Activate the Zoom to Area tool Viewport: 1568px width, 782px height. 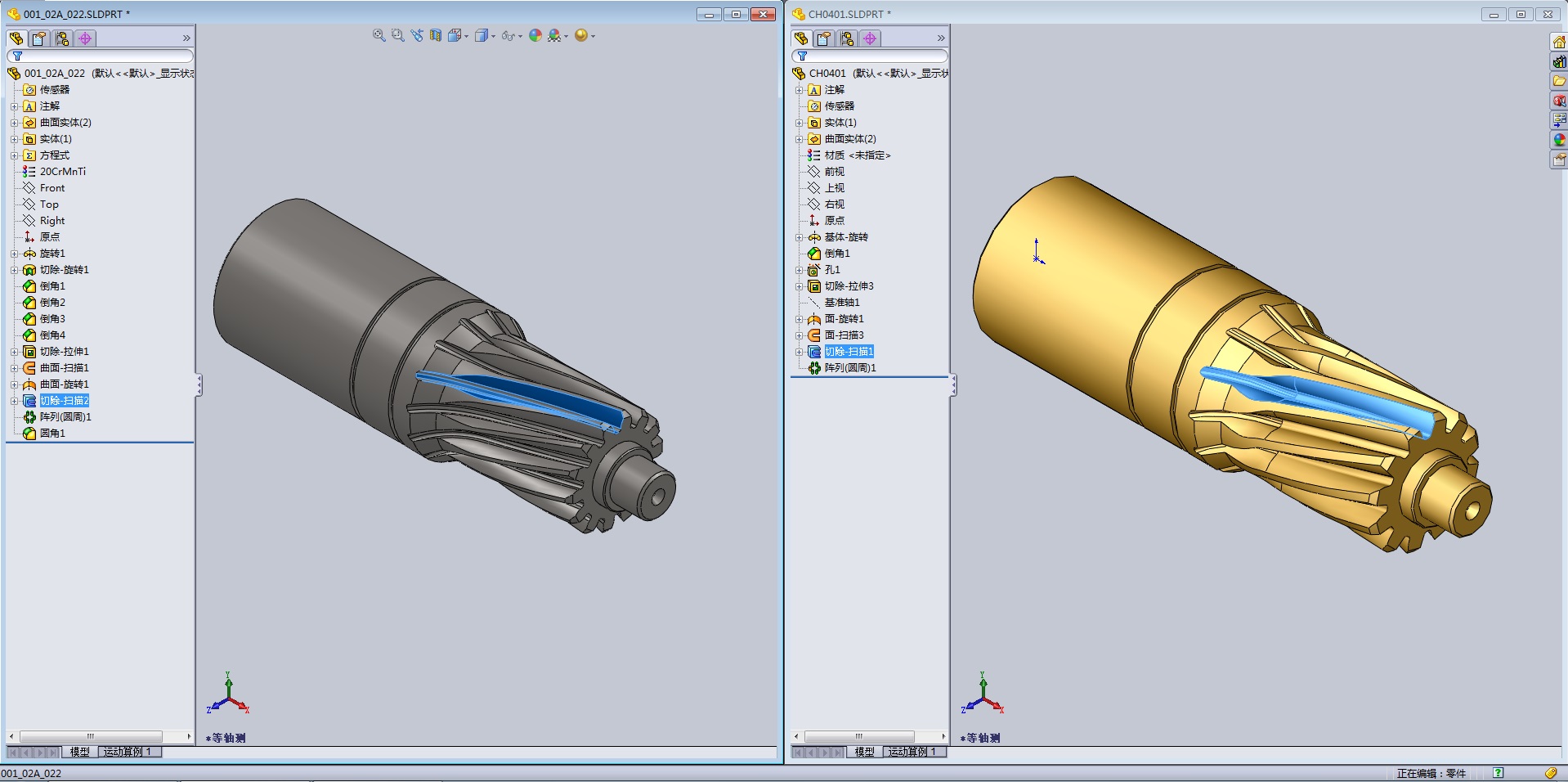tap(397, 35)
